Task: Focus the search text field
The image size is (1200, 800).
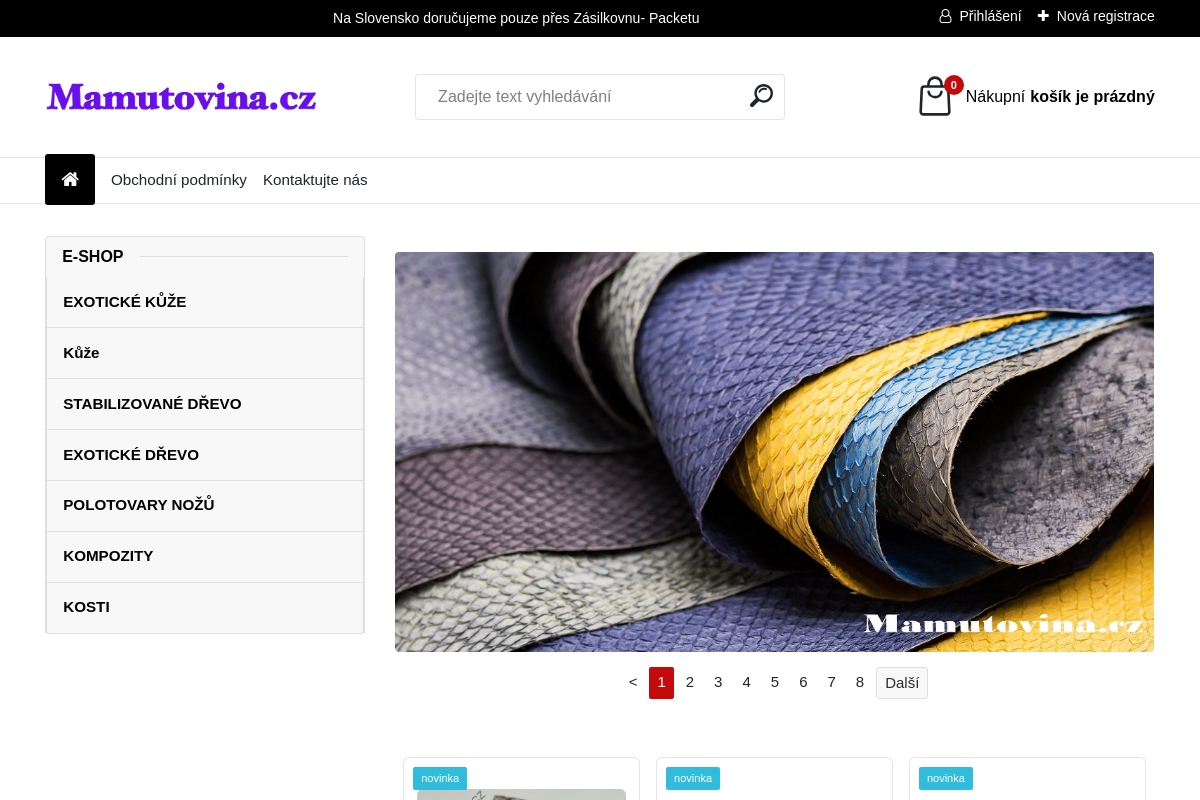Action: click(585, 97)
